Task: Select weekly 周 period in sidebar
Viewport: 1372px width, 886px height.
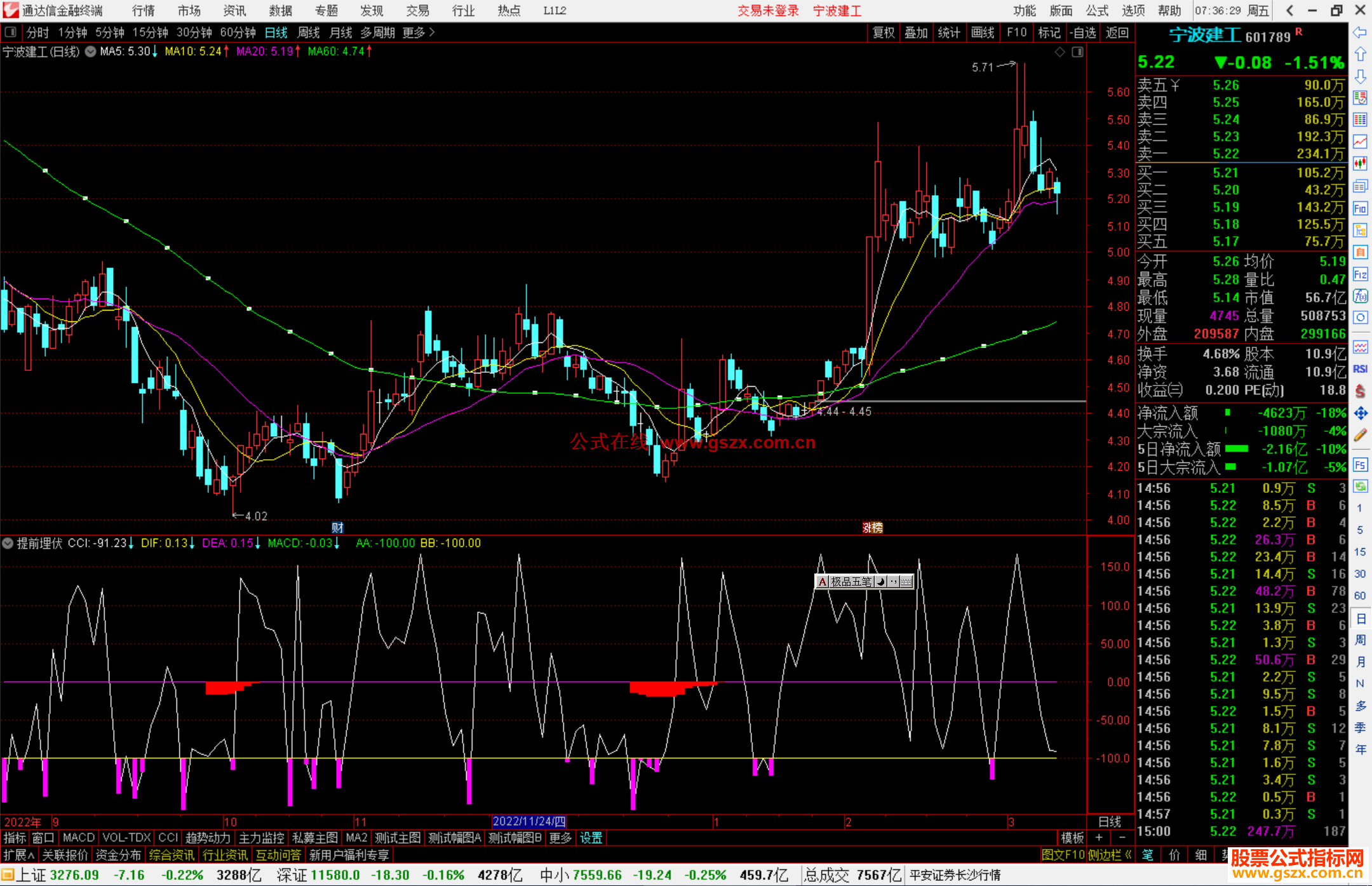Action: (x=1361, y=640)
